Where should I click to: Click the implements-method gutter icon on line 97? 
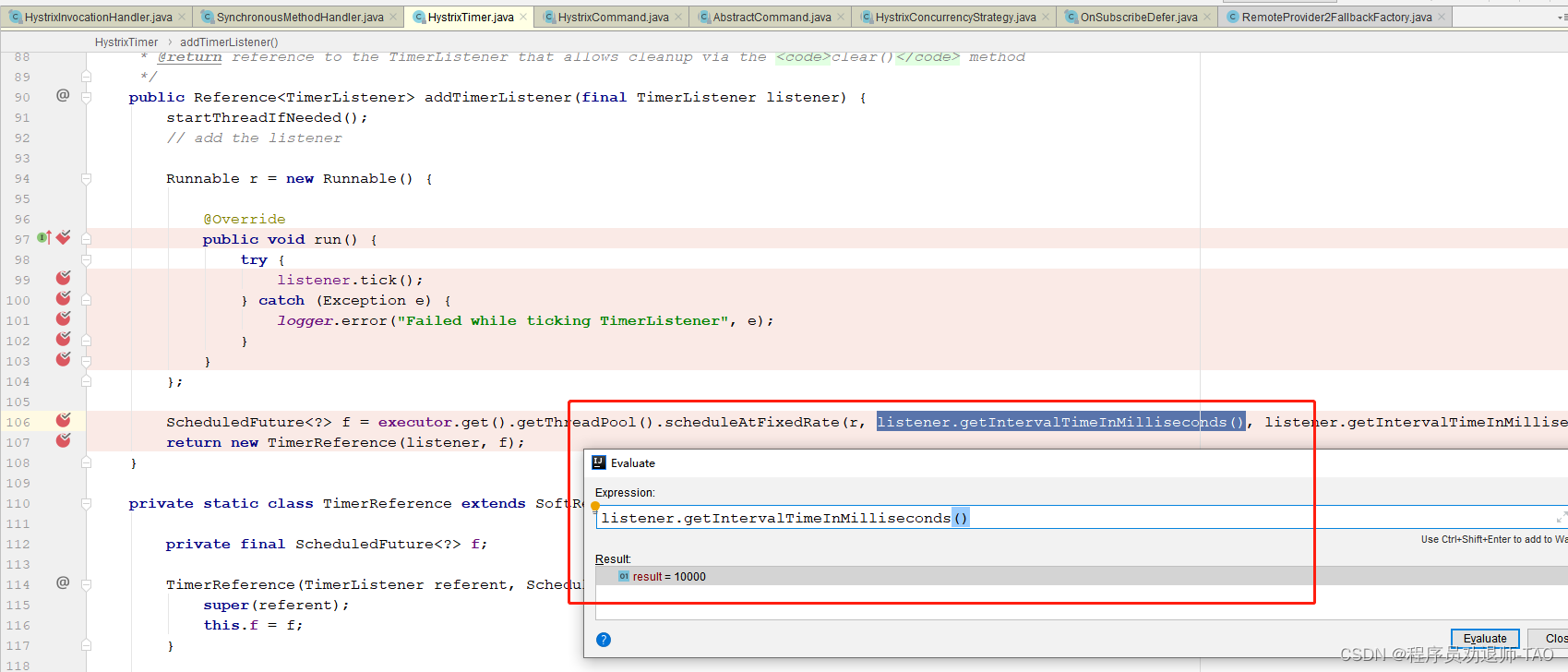(43, 238)
